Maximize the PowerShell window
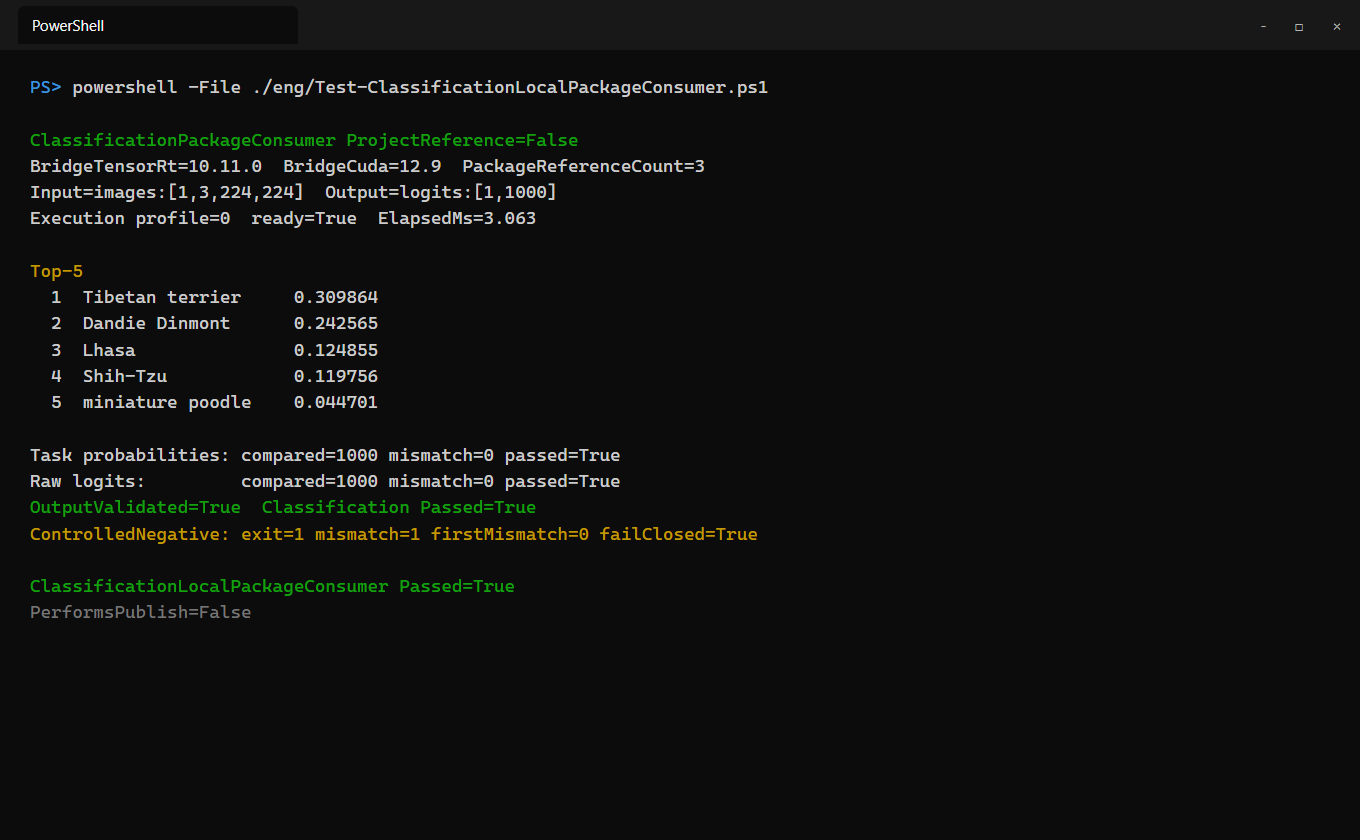This screenshot has width=1360, height=840. [x=1299, y=27]
